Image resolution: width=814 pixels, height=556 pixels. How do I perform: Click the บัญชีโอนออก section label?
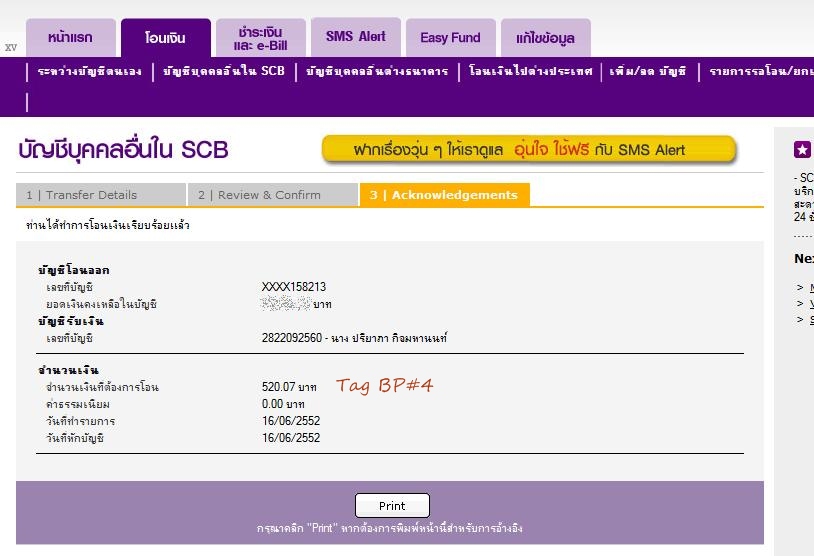pos(74,270)
